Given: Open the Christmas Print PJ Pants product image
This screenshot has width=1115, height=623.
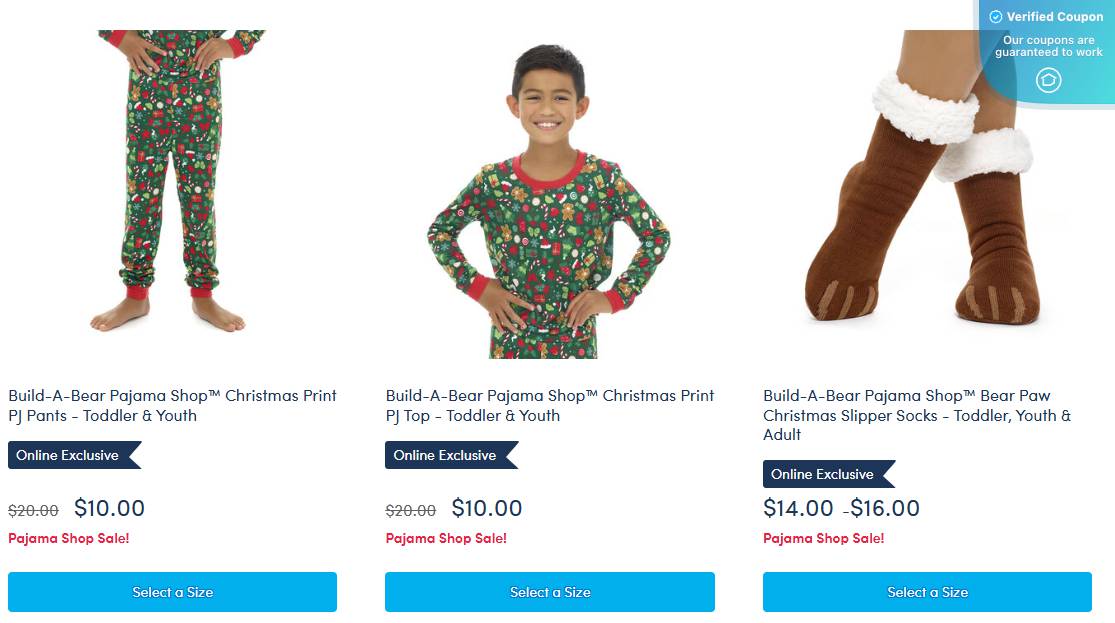Looking at the screenshot, I should click(x=172, y=180).
